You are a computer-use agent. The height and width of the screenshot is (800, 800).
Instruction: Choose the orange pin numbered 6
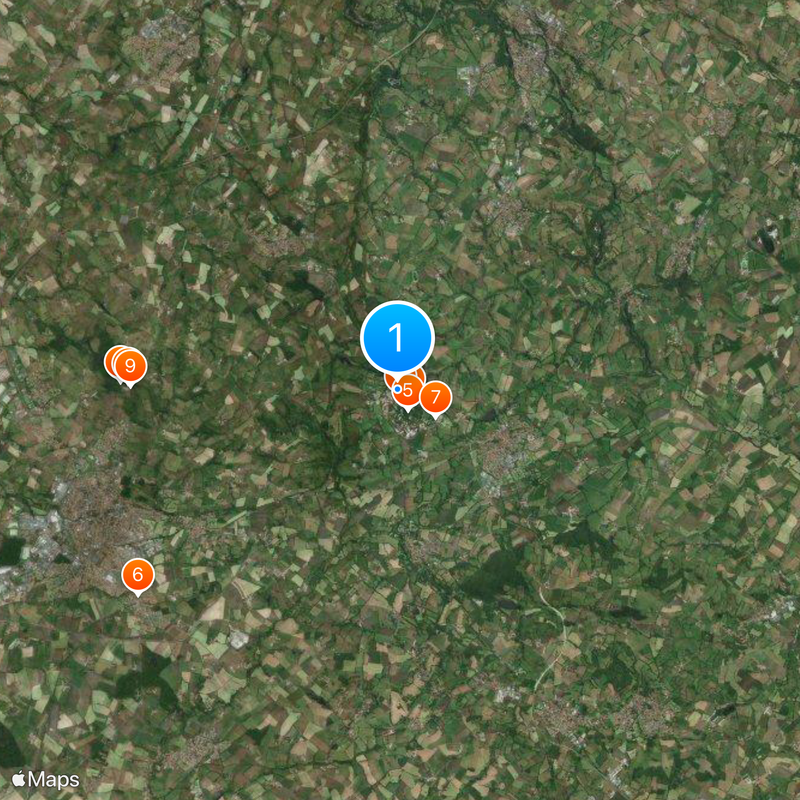pos(138,575)
